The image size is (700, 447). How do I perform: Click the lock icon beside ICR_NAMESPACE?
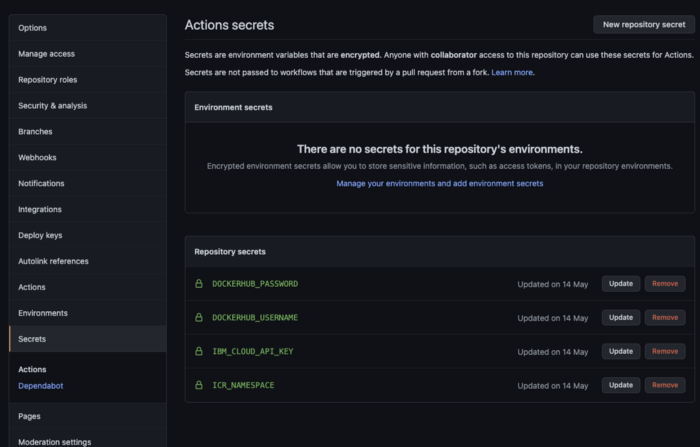pyautogui.click(x=199, y=385)
